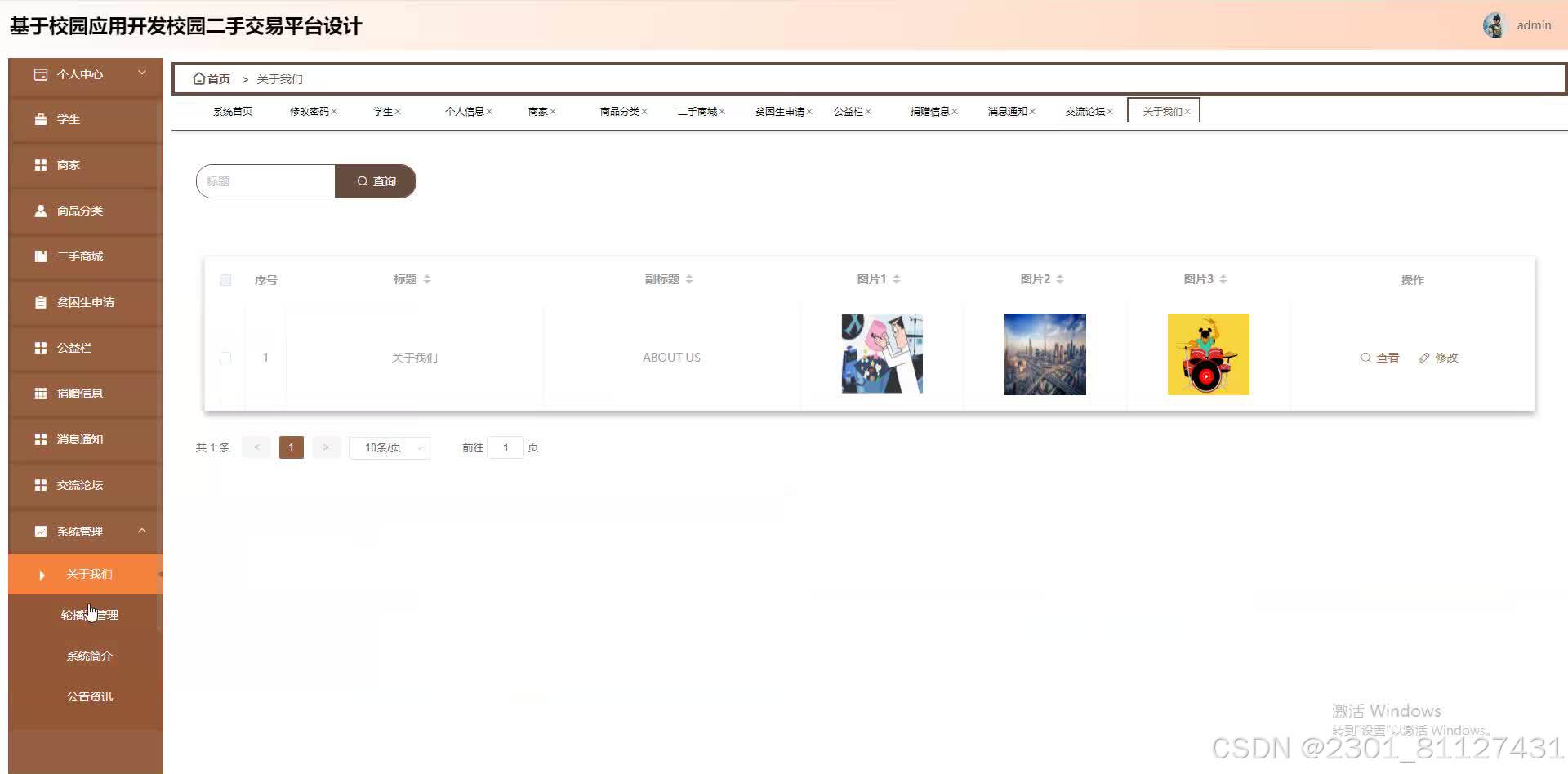1568x774 pixels.
Task: Collapse the 系统管理 sidebar menu
Action: click(86, 532)
